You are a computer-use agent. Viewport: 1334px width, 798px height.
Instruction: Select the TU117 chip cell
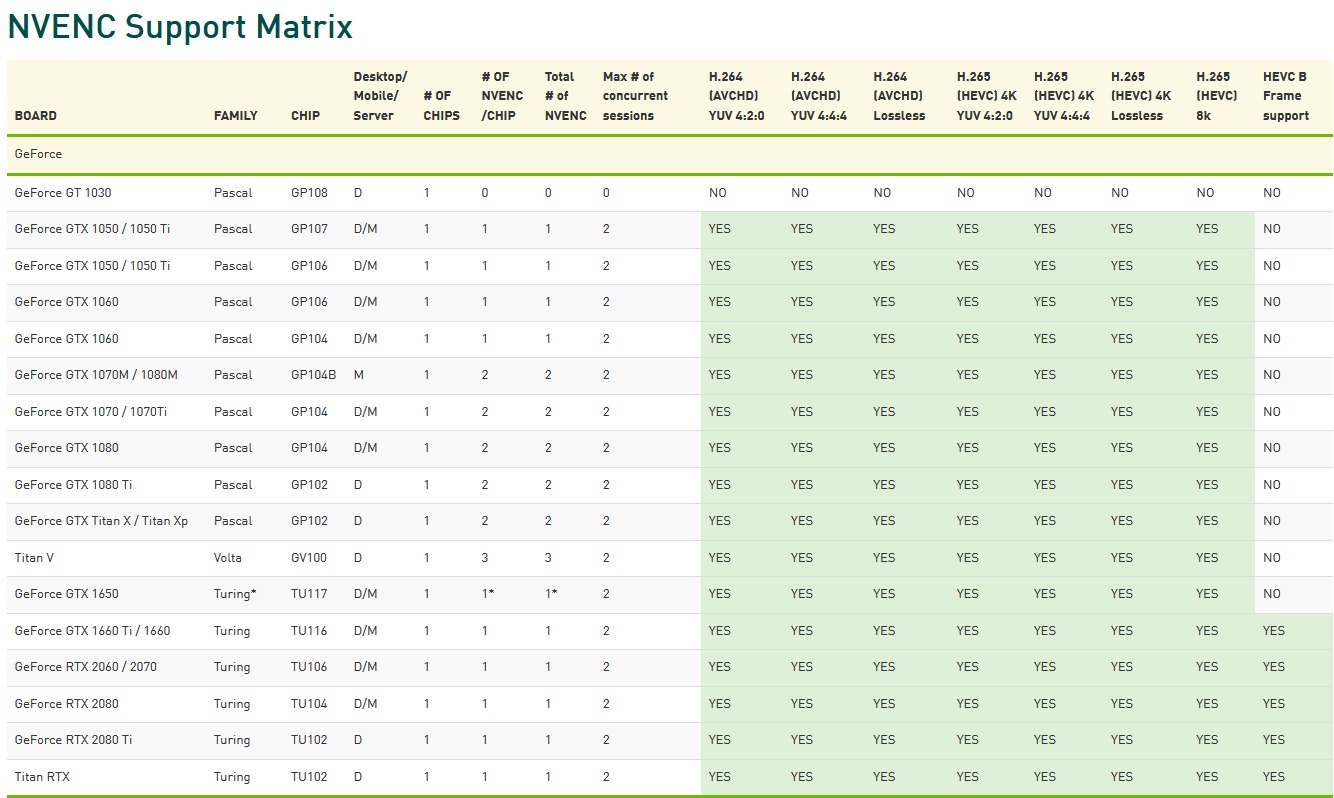[x=309, y=594]
